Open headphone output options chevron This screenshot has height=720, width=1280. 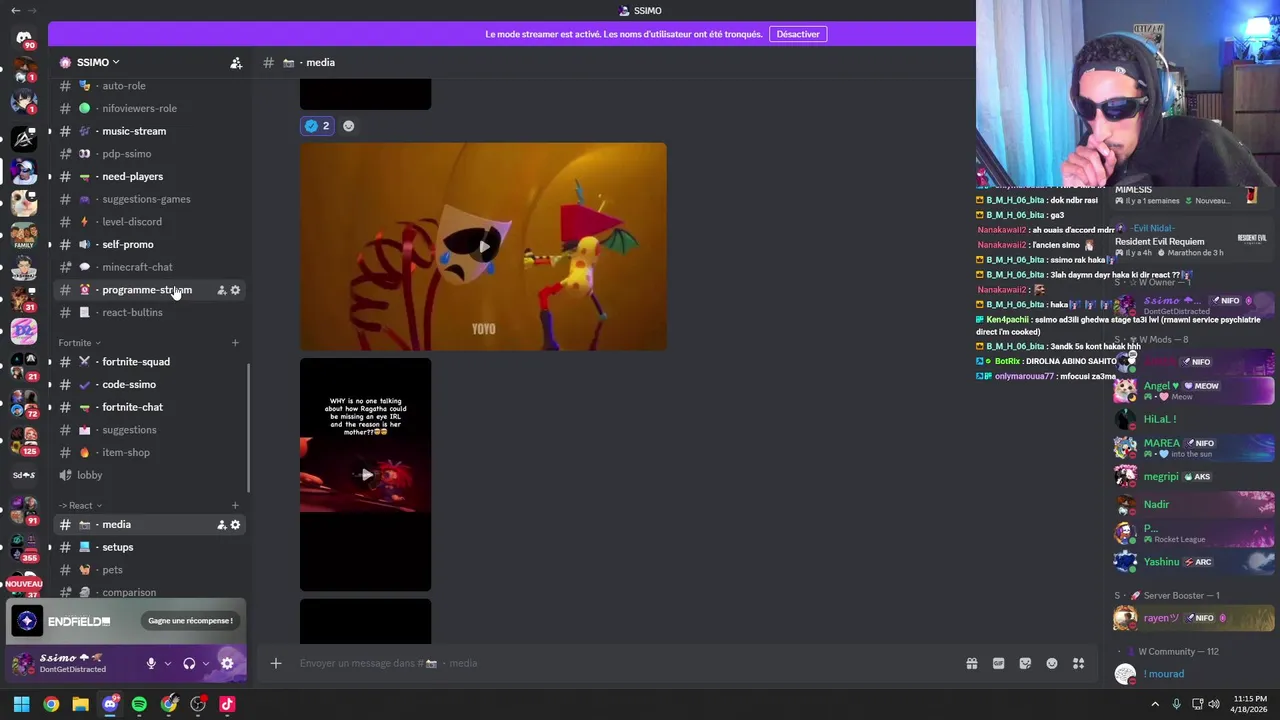206,663
